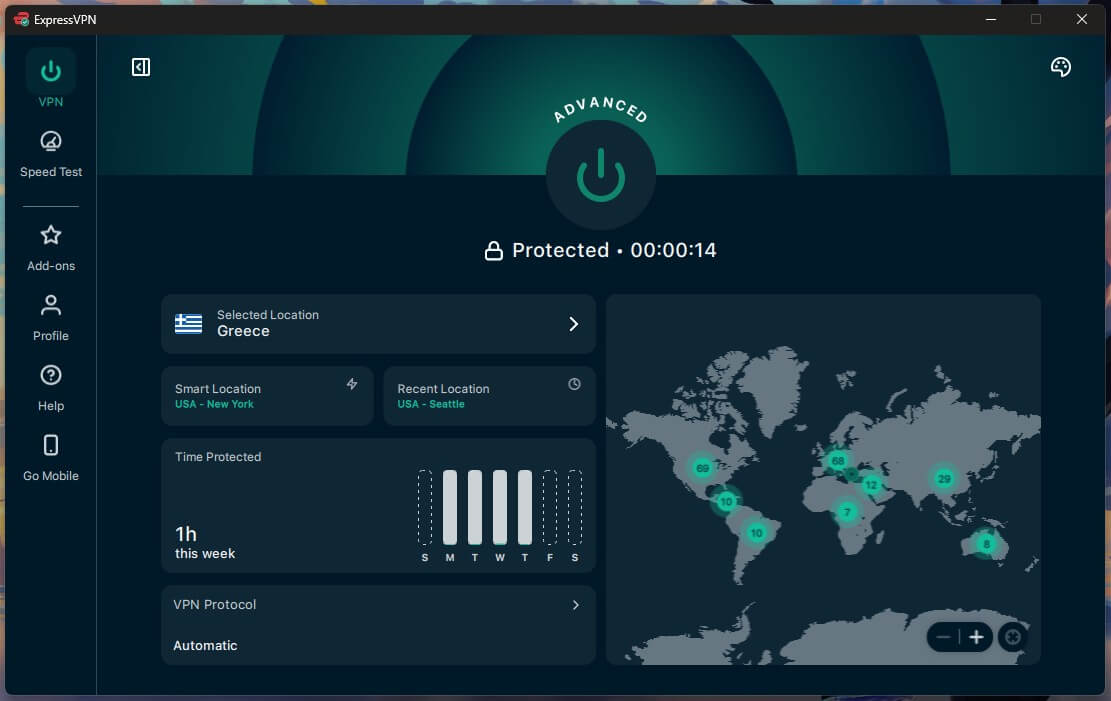
Task: Select the 8 servers cluster in Australia
Action: 986,544
